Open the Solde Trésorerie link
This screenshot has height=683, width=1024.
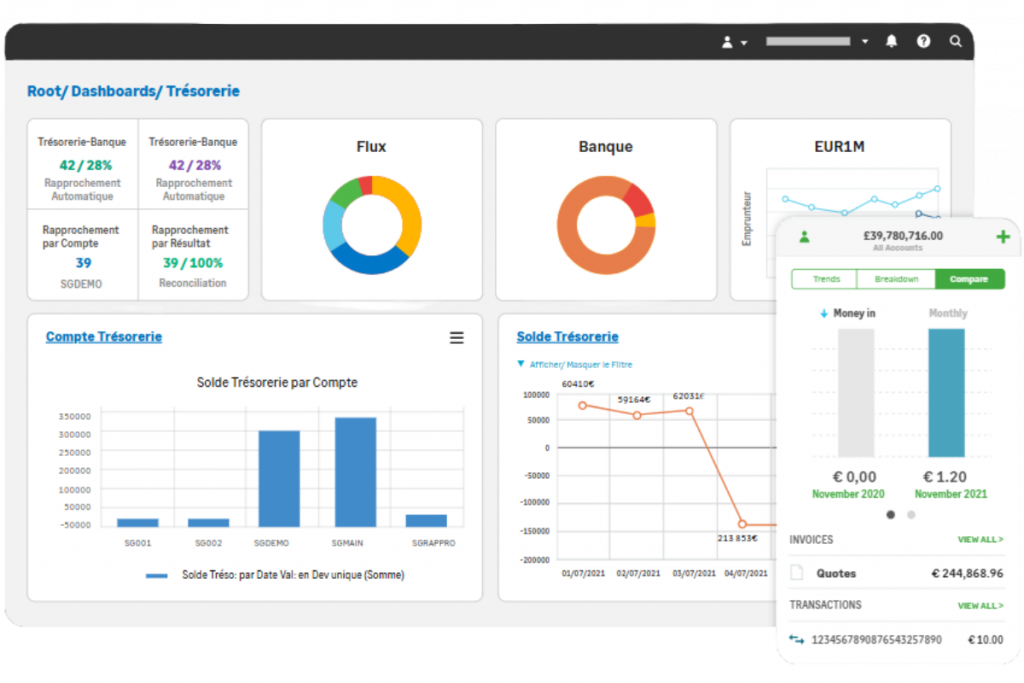coord(567,337)
